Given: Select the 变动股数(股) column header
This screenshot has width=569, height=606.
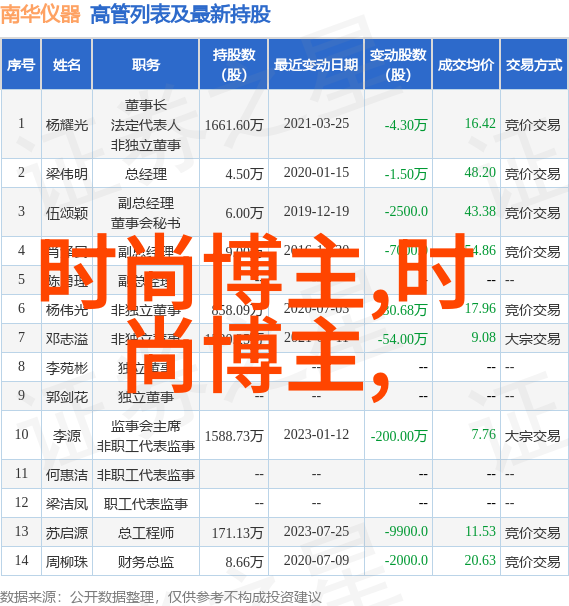Looking at the screenshot, I should [x=398, y=65].
